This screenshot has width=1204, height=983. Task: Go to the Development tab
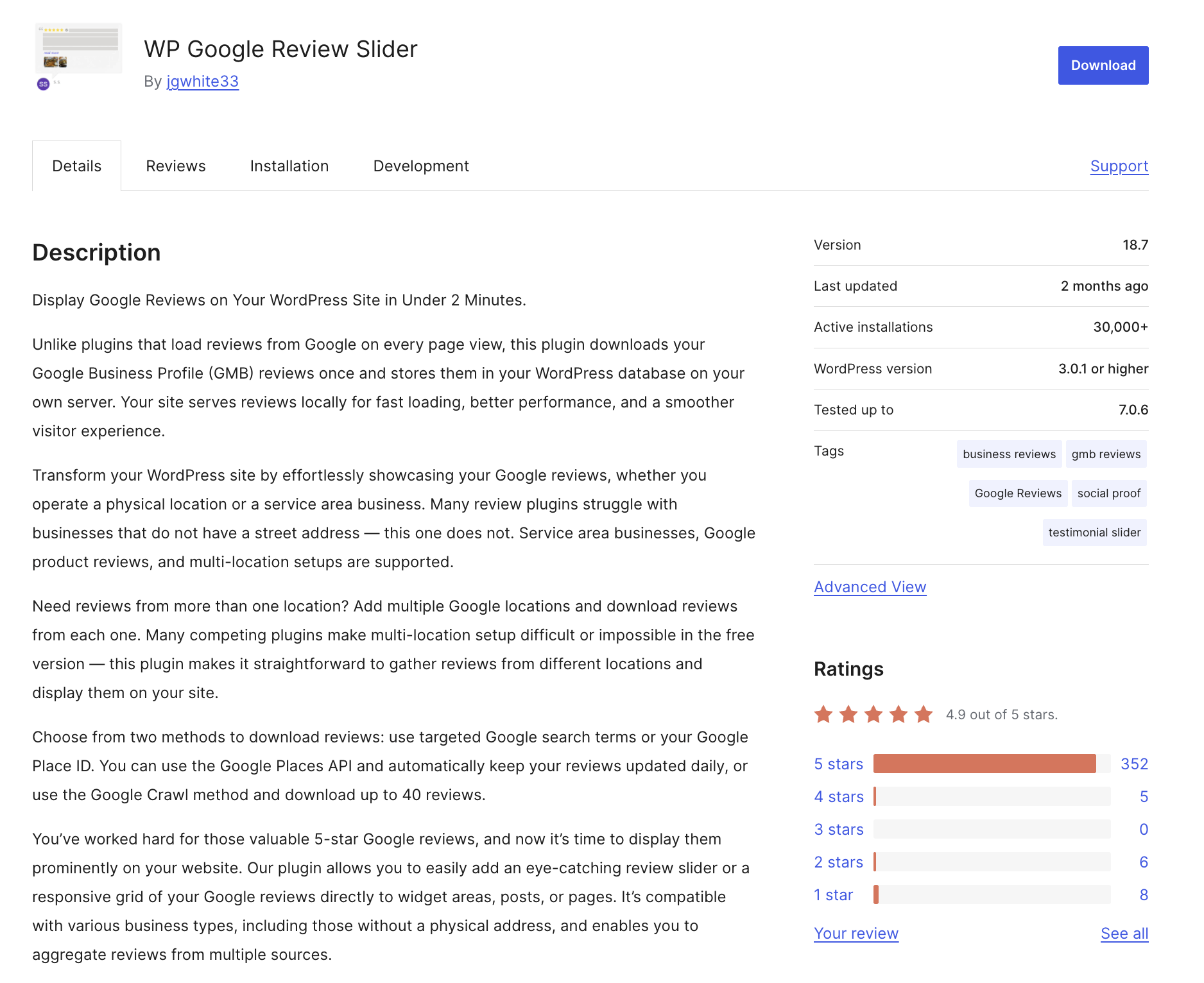[x=421, y=166]
